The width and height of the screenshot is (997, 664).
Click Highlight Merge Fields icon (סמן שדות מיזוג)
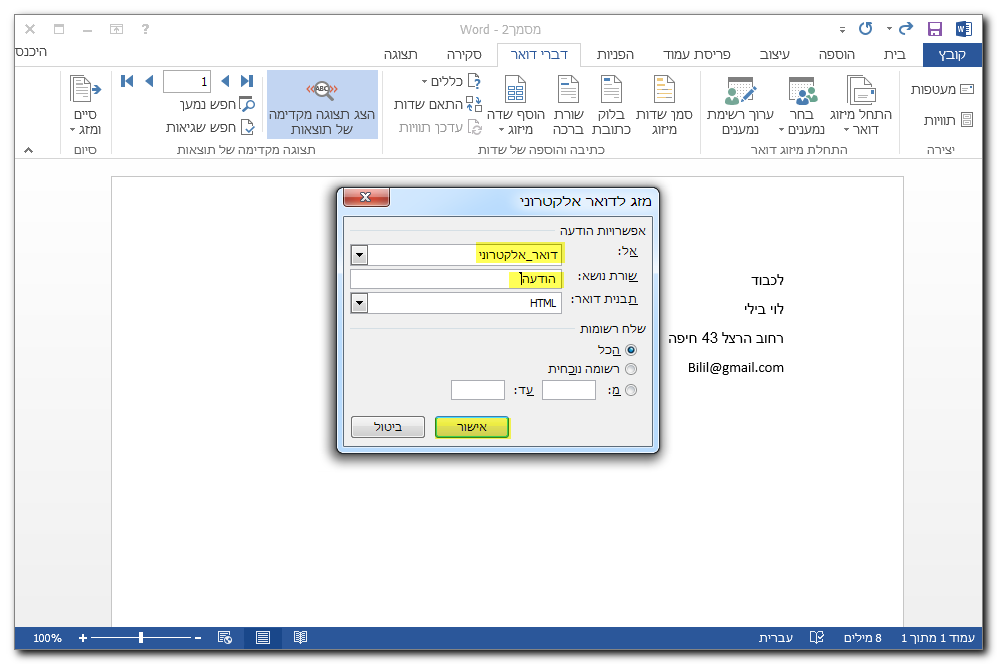coord(664,92)
